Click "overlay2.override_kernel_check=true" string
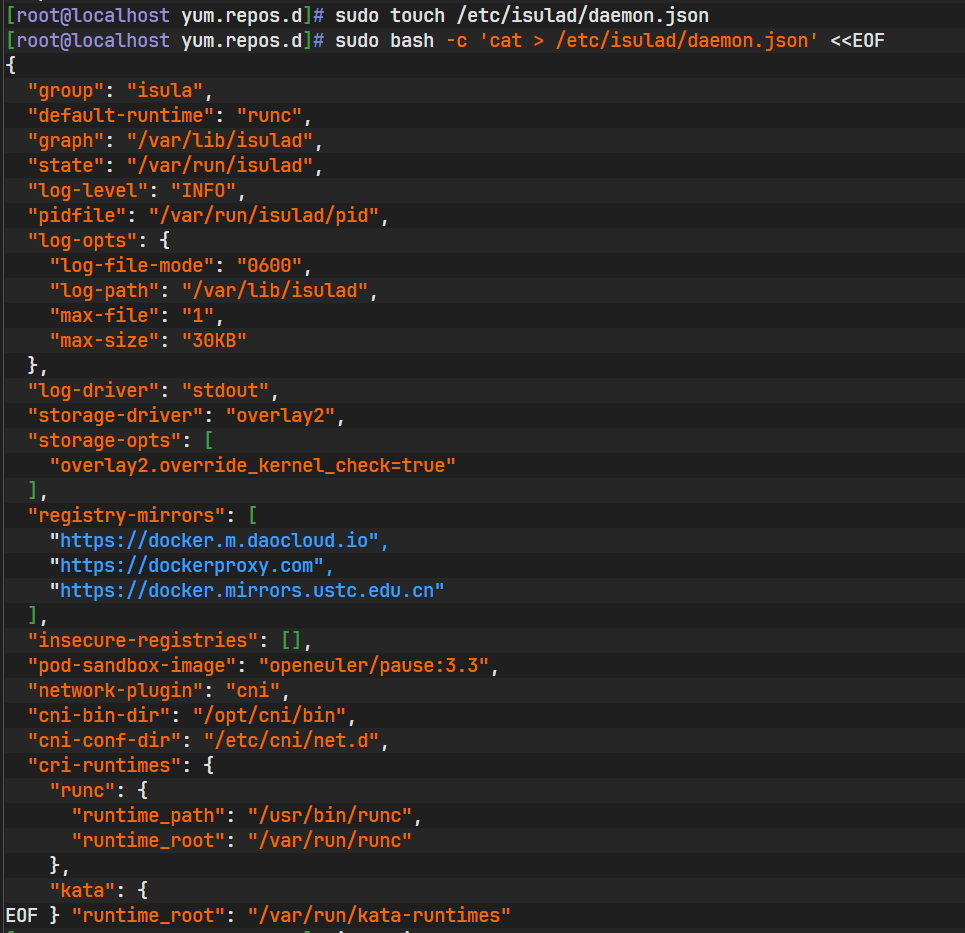 (253, 465)
